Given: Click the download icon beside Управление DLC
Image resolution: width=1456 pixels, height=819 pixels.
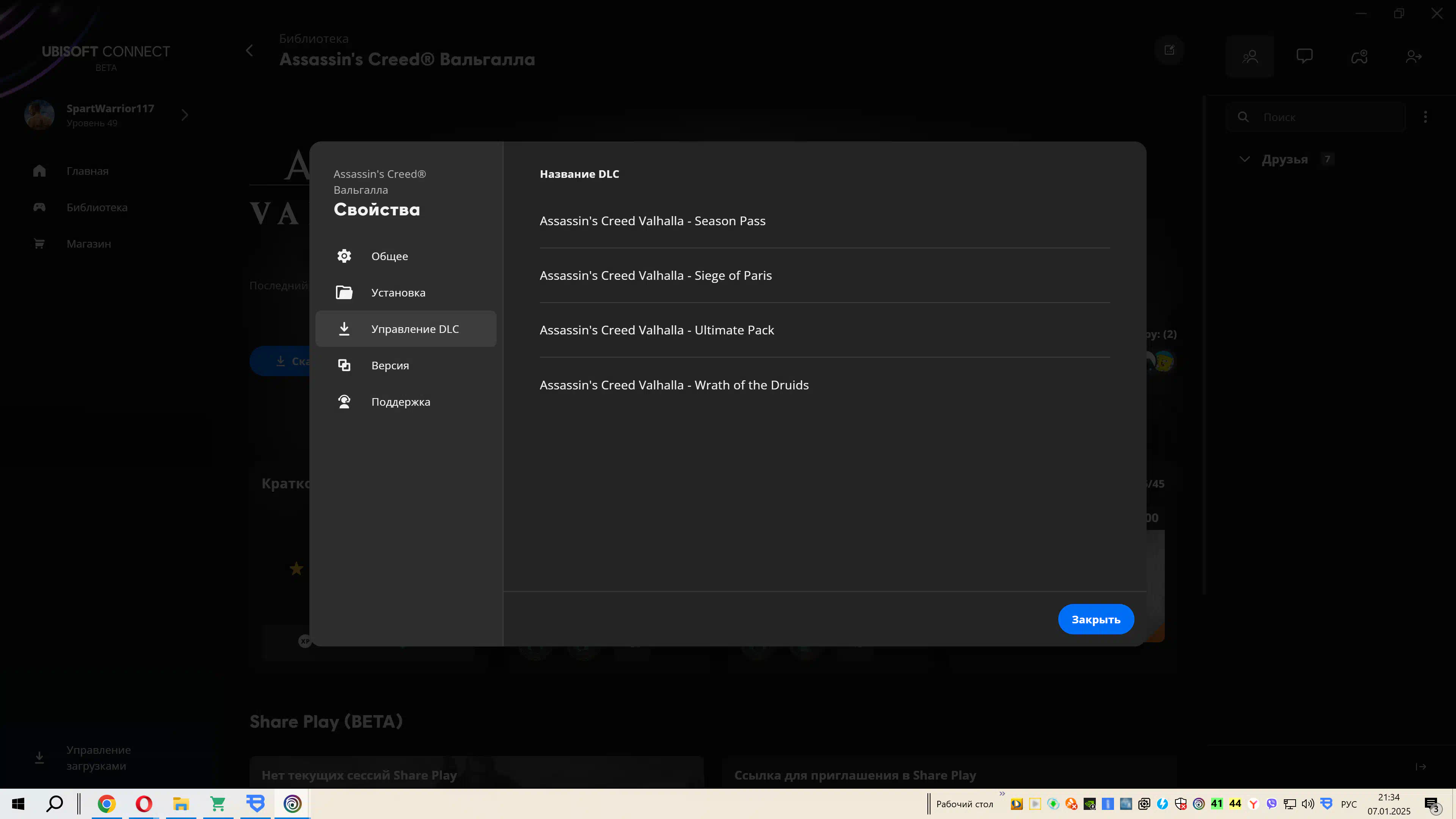Looking at the screenshot, I should coord(344,328).
